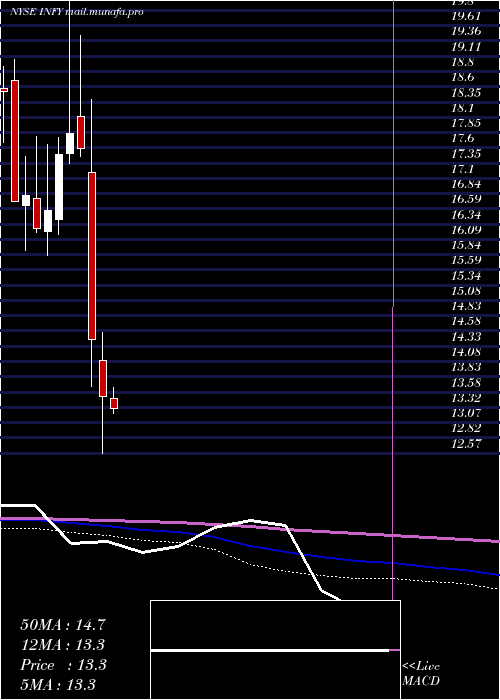
Task: Click the 15.84 price axis label
Action: [x=466, y=245]
